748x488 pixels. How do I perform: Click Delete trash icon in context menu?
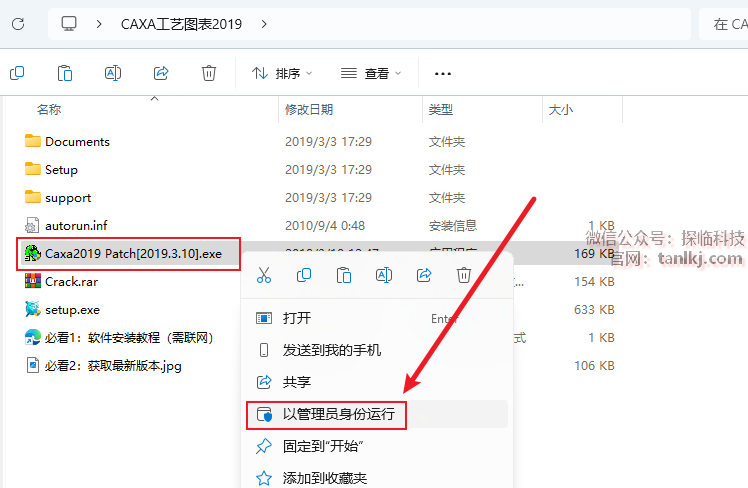[464, 275]
